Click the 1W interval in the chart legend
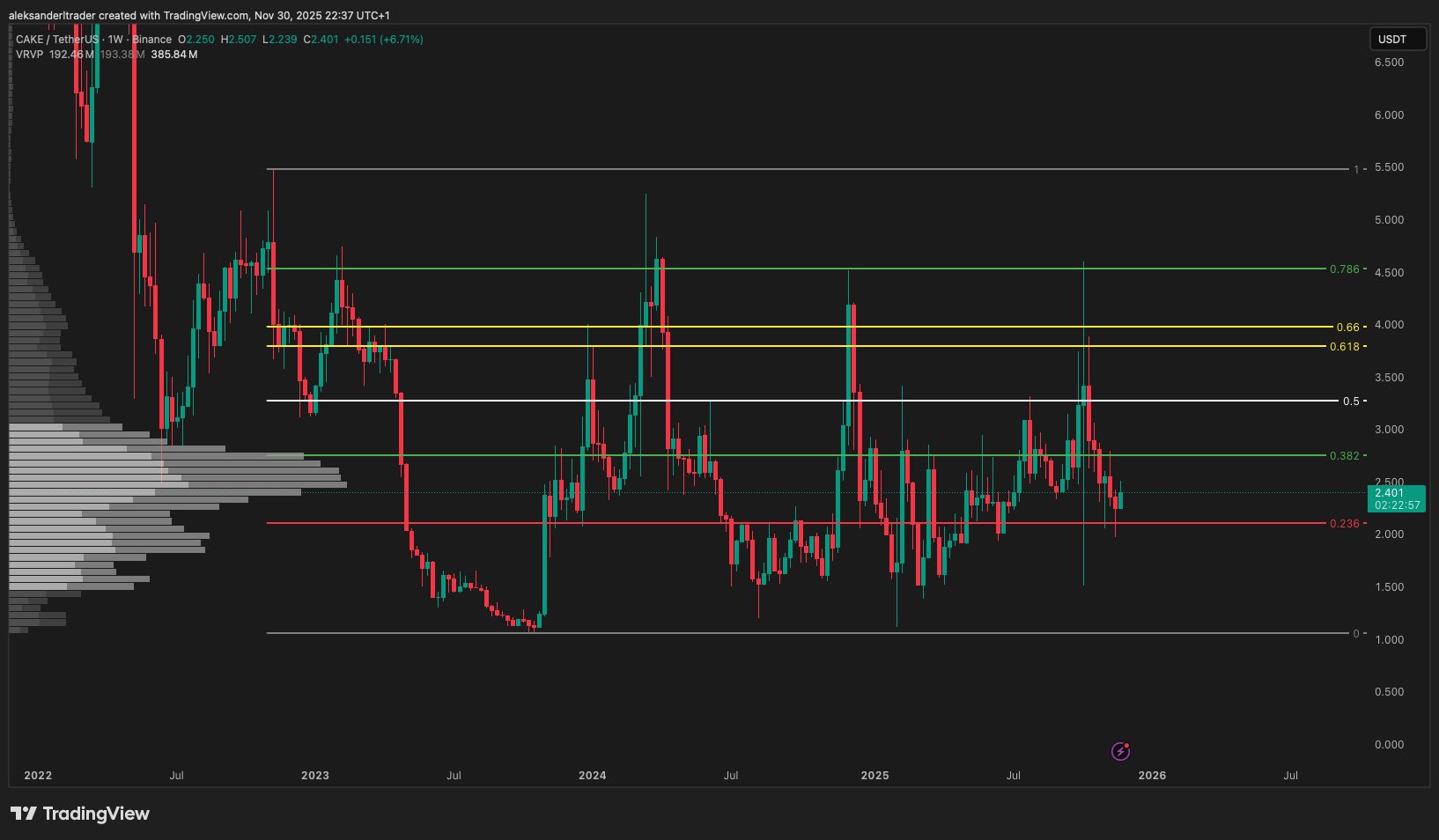 (x=115, y=40)
